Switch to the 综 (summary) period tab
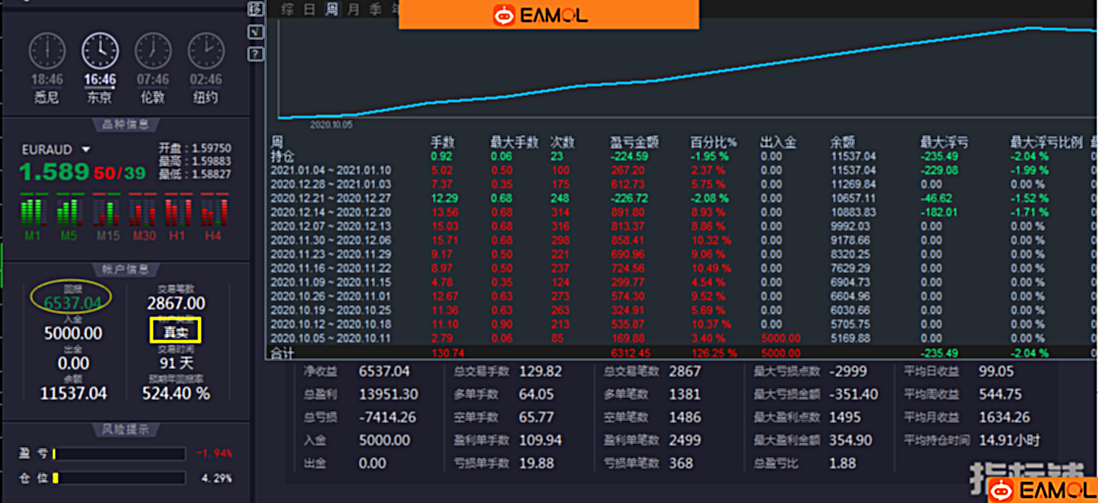1098x503 pixels. click(x=287, y=9)
